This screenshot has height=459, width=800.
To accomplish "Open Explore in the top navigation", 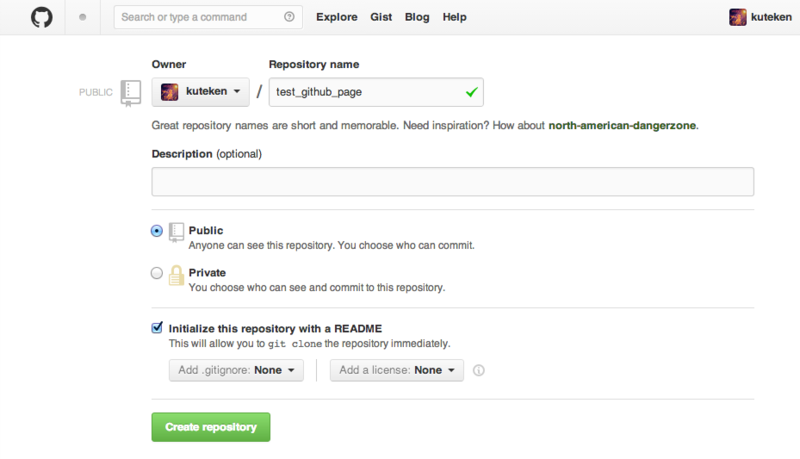I will pos(337,17).
